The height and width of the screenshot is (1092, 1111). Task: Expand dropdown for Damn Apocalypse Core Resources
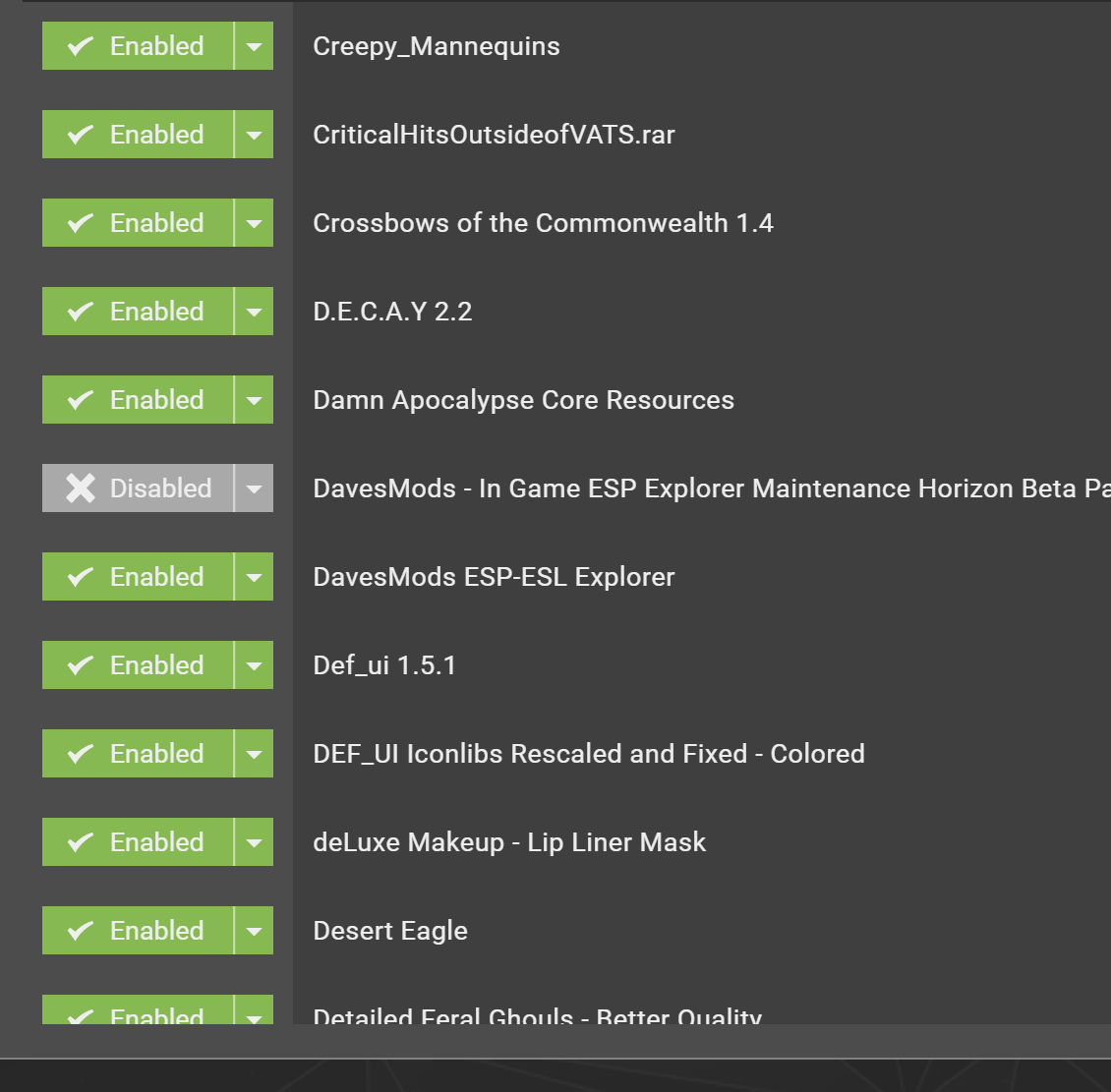254,400
